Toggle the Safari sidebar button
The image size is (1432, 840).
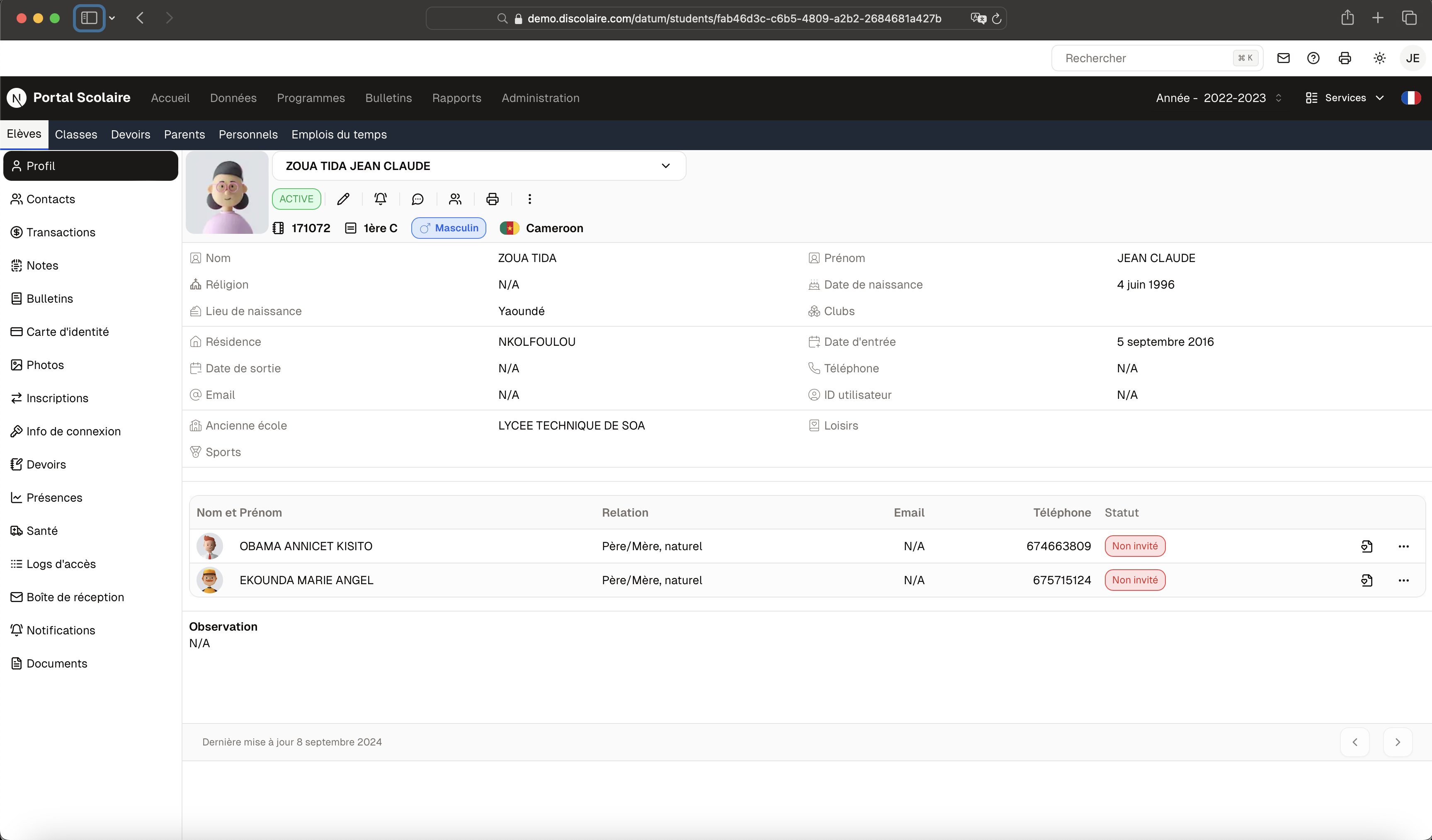click(89, 18)
